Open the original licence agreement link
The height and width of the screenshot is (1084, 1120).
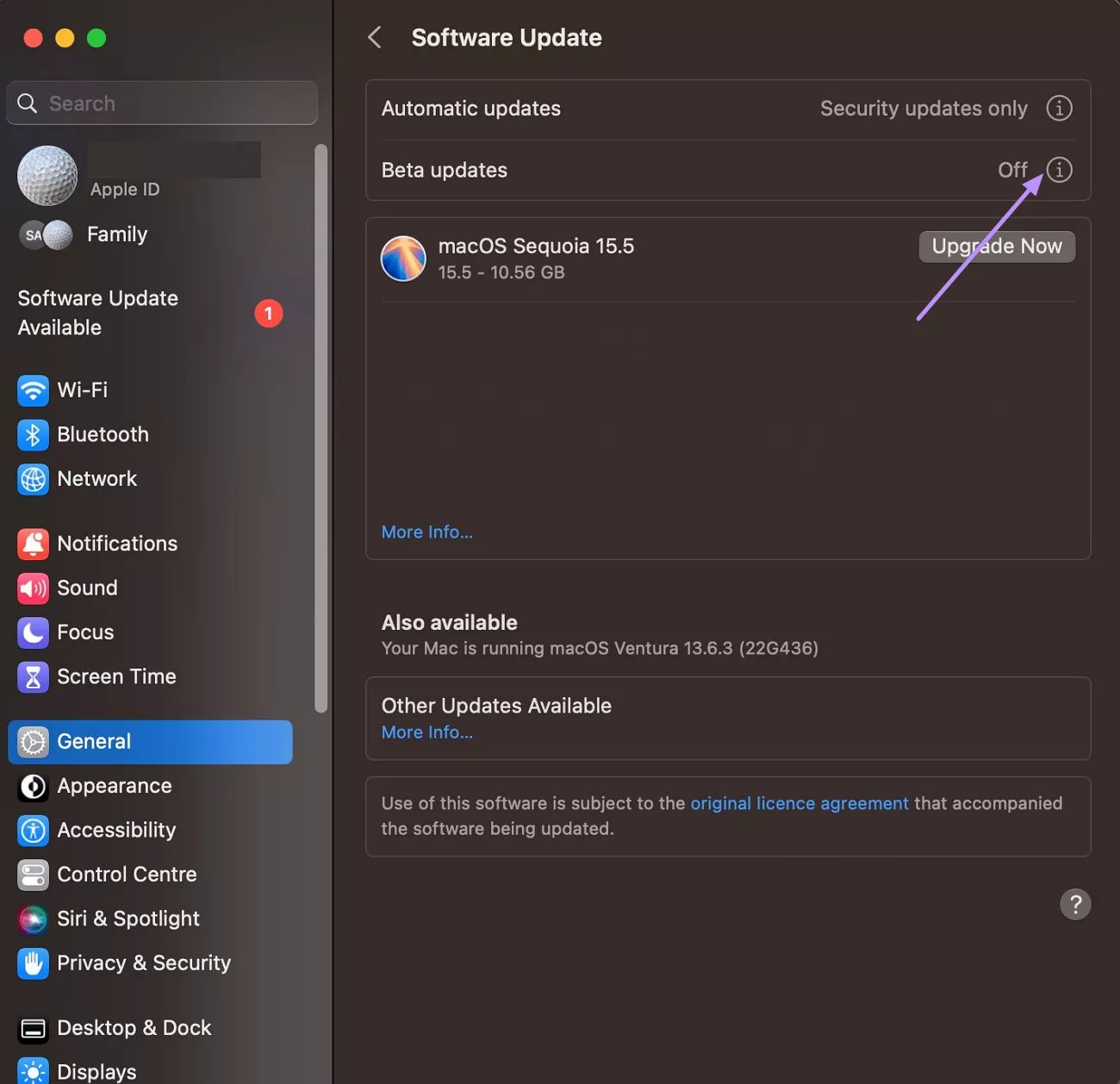coord(800,803)
